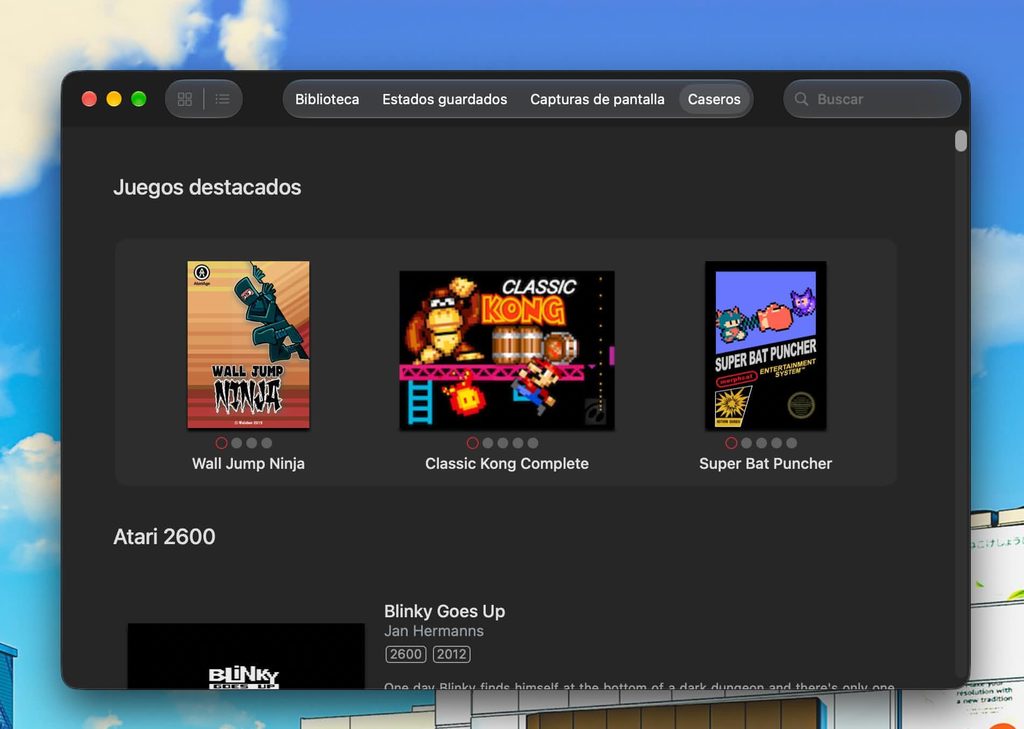Open Wall Jump Ninja cover art
This screenshot has width=1024, height=729.
point(248,345)
